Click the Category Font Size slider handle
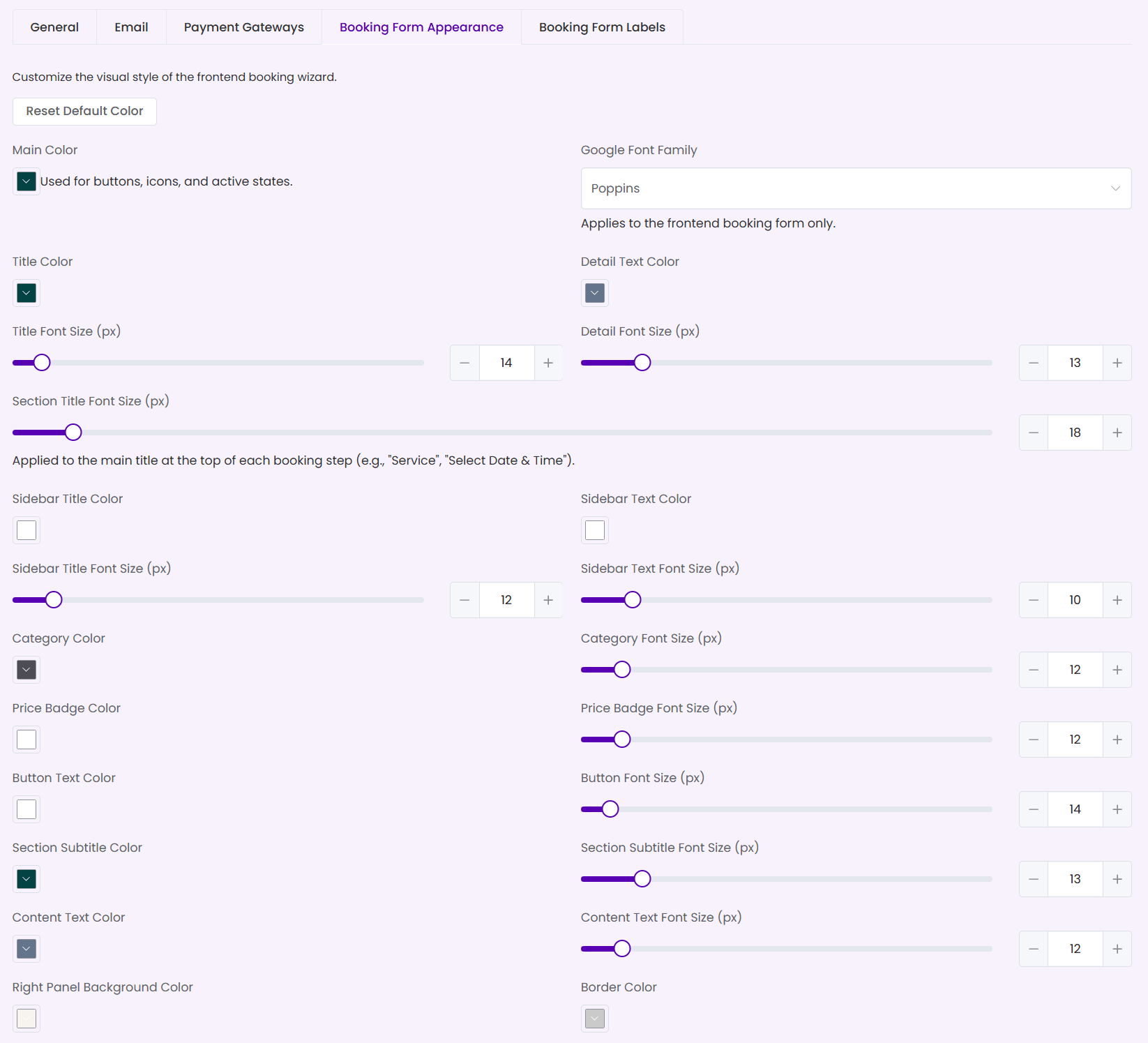1148x1043 pixels. [622, 670]
